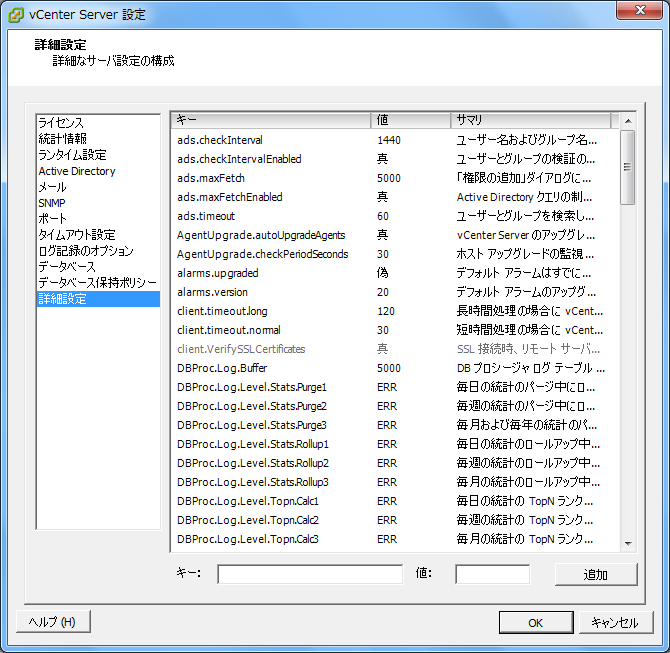Image resolution: width=670 pixels, height=653 pixels.
Task: Select client.VerifySSLCertificates key
Action: point(241,349)
